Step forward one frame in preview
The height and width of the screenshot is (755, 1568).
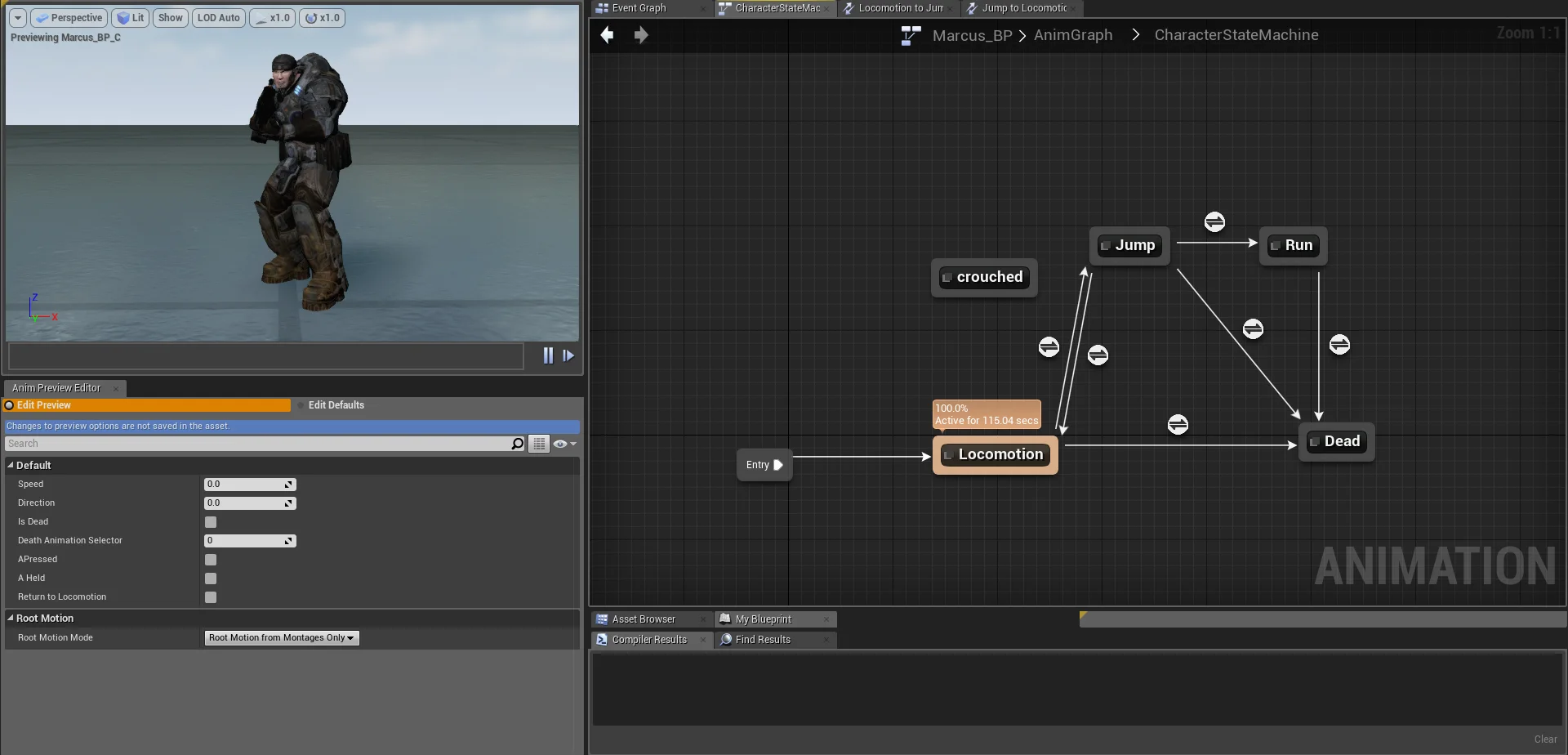(568, 355)
